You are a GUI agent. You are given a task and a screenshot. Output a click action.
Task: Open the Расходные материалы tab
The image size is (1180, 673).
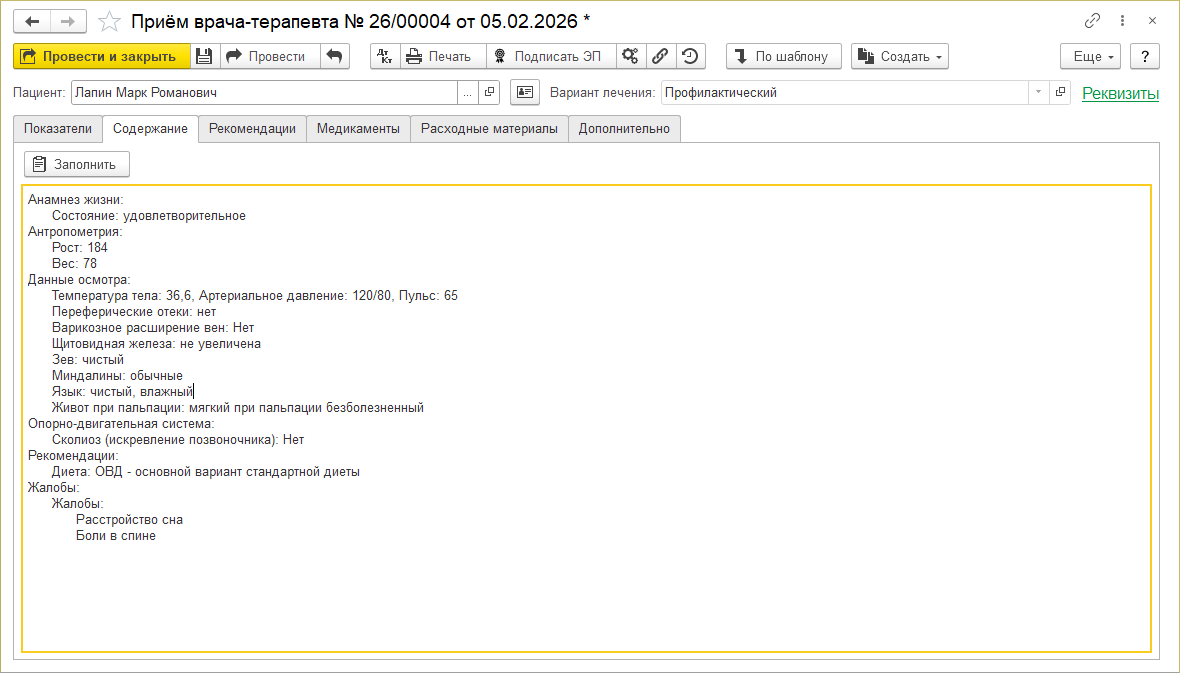(489, 129)
